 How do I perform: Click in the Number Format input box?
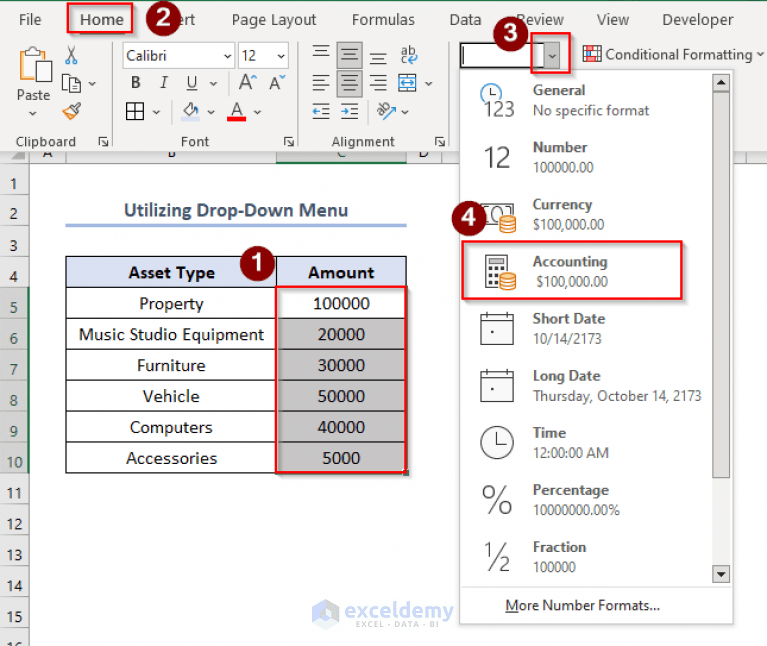(x=502, y=56)
